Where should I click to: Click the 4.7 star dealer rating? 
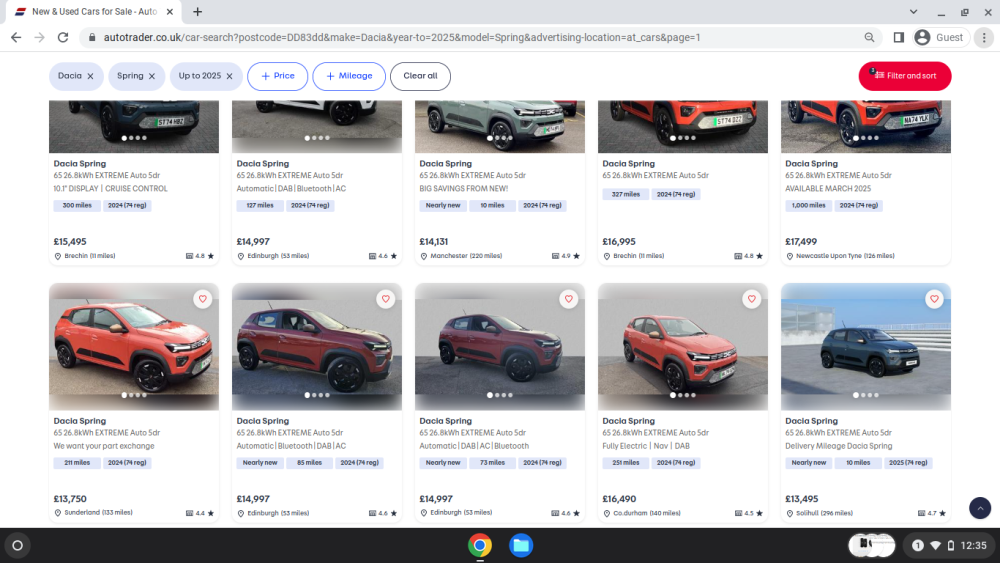pyautogui.click(x=932, y=513)
